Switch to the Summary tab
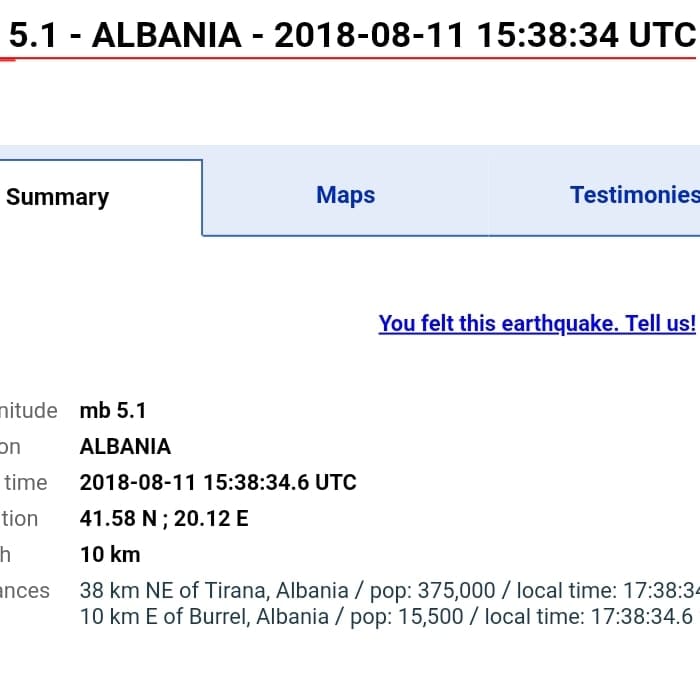 click(x=58, y=197)
